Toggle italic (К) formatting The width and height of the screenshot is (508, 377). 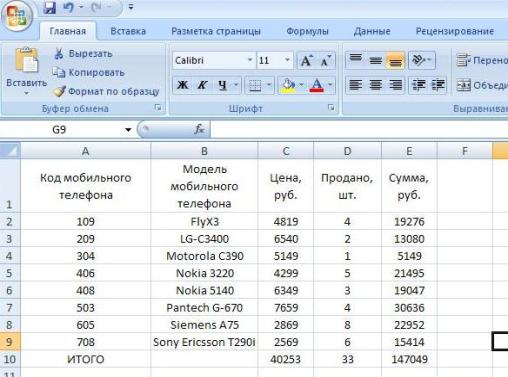[x=202, y=85]
